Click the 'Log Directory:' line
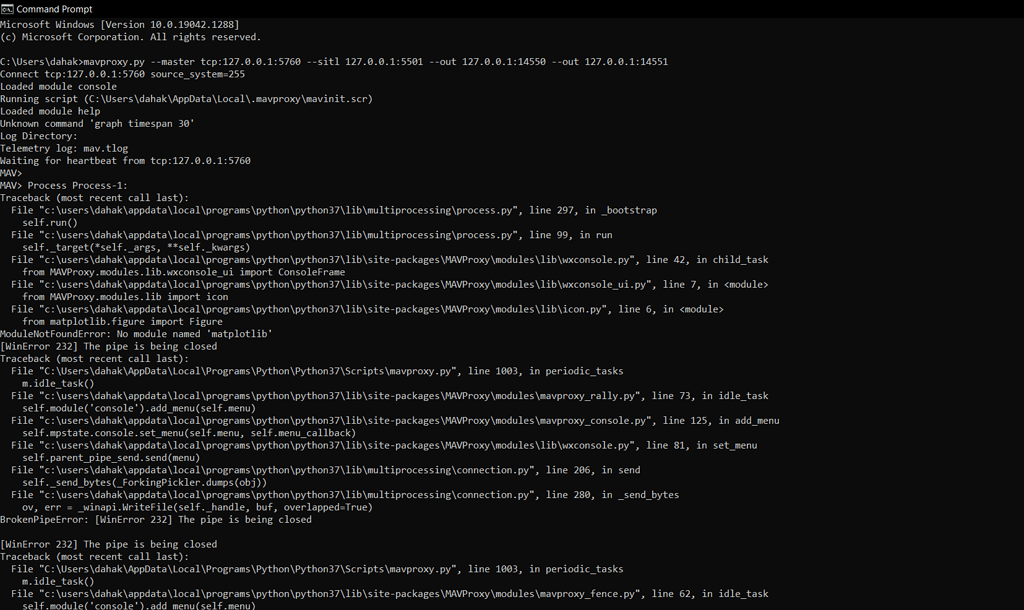The height and width of the screenshot is (610, 1024). coord(39,136)
